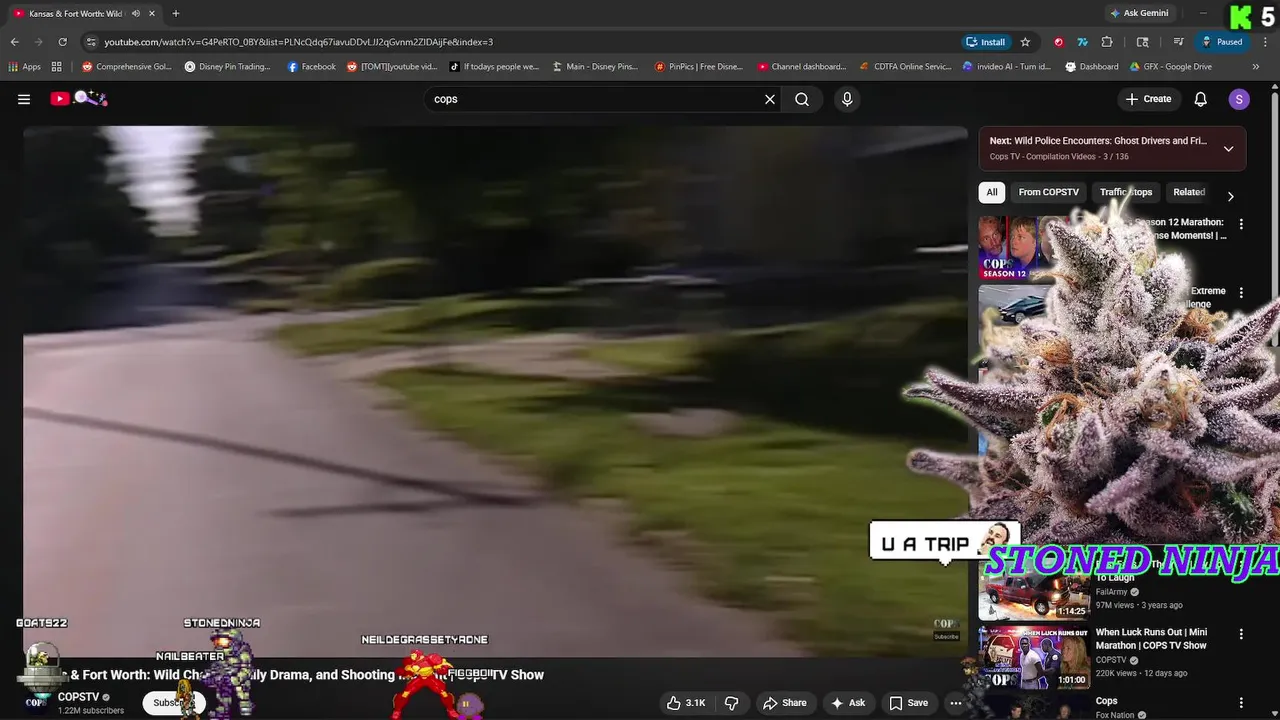Open 'When Luck Runs Out' video title

tap(1151, 638)
